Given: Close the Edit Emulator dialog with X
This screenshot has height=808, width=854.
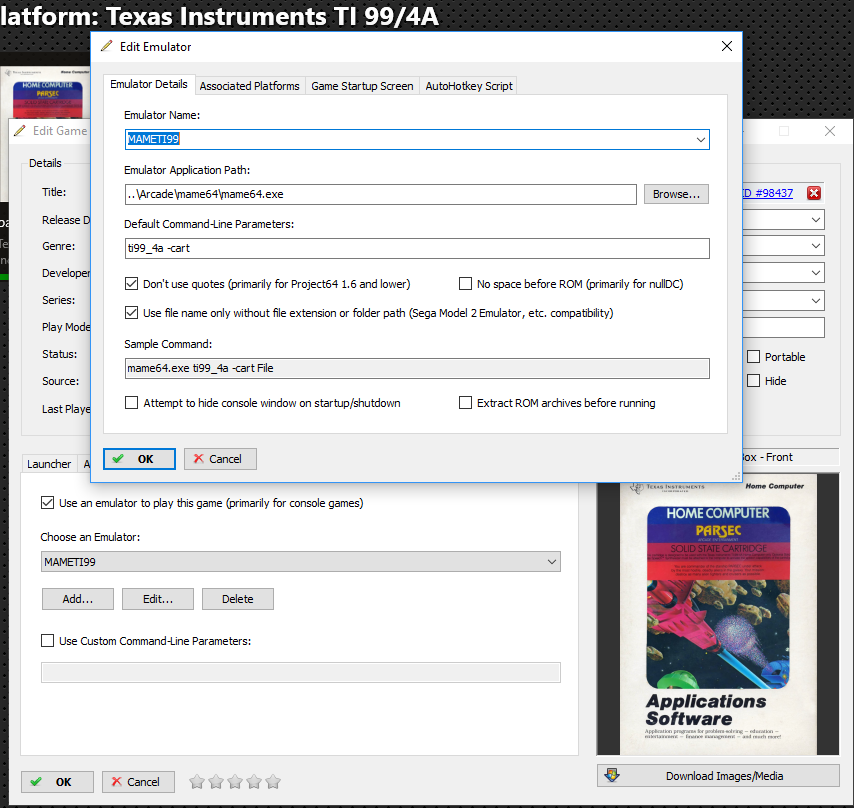Looking at the screenshot, I should [727, 46].
